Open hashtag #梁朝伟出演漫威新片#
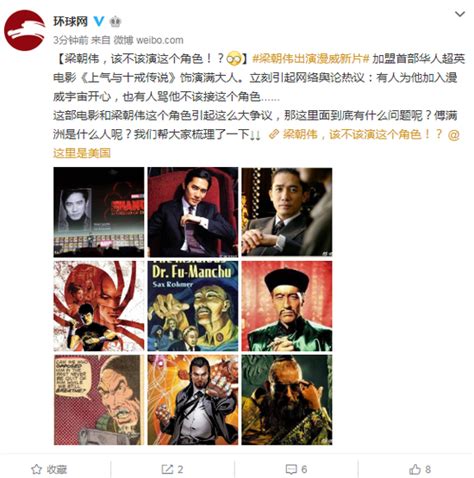The image size is (474, 478). click(x=310, y=59)
